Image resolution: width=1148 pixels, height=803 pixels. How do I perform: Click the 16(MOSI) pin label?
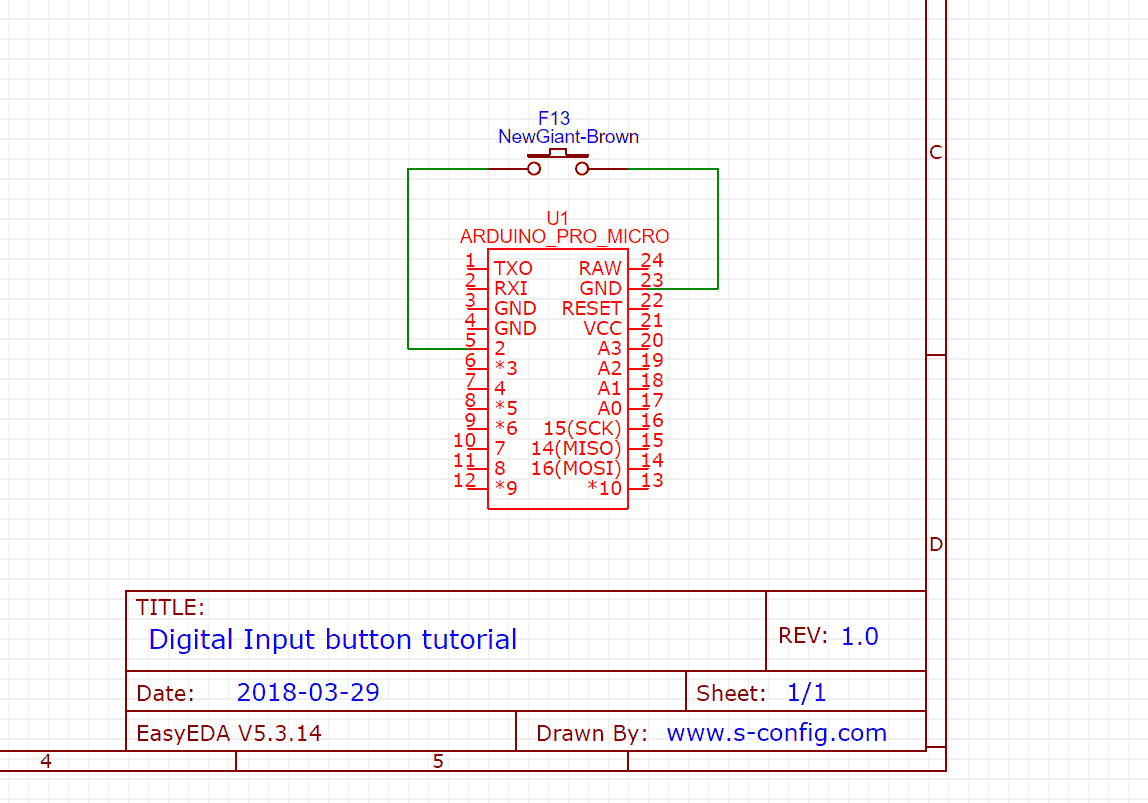click(x=576, y=468)
